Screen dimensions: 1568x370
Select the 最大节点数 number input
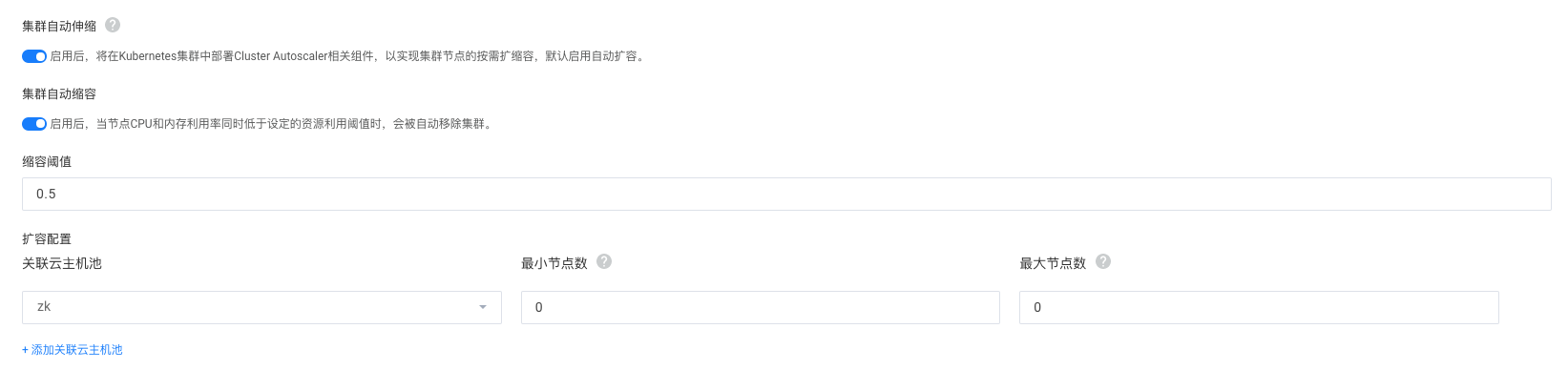(x=1259, y=307)
